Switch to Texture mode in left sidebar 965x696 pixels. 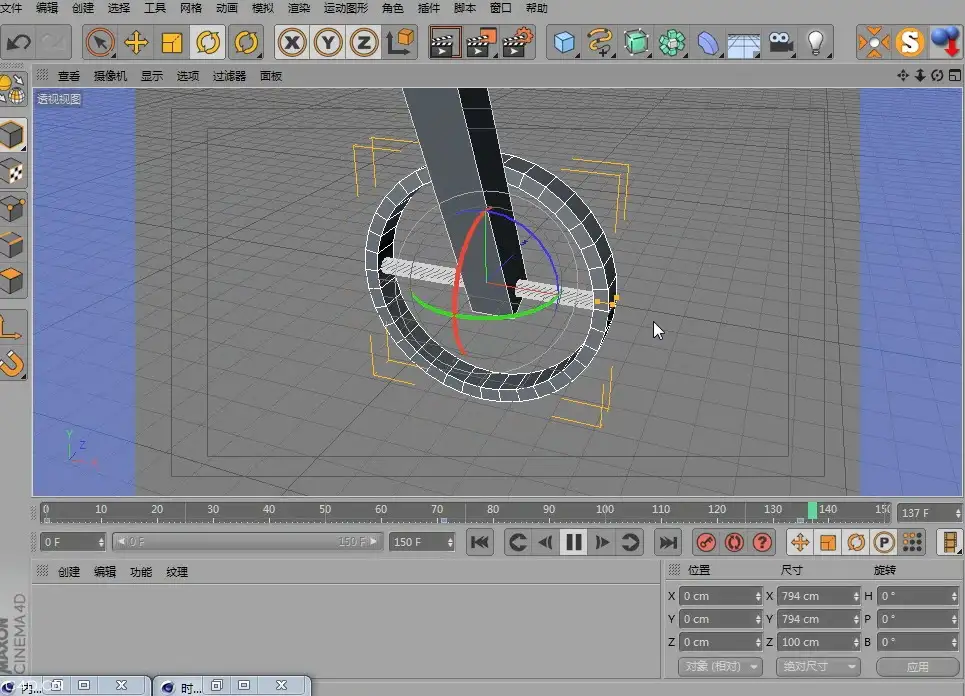(13, 172)
